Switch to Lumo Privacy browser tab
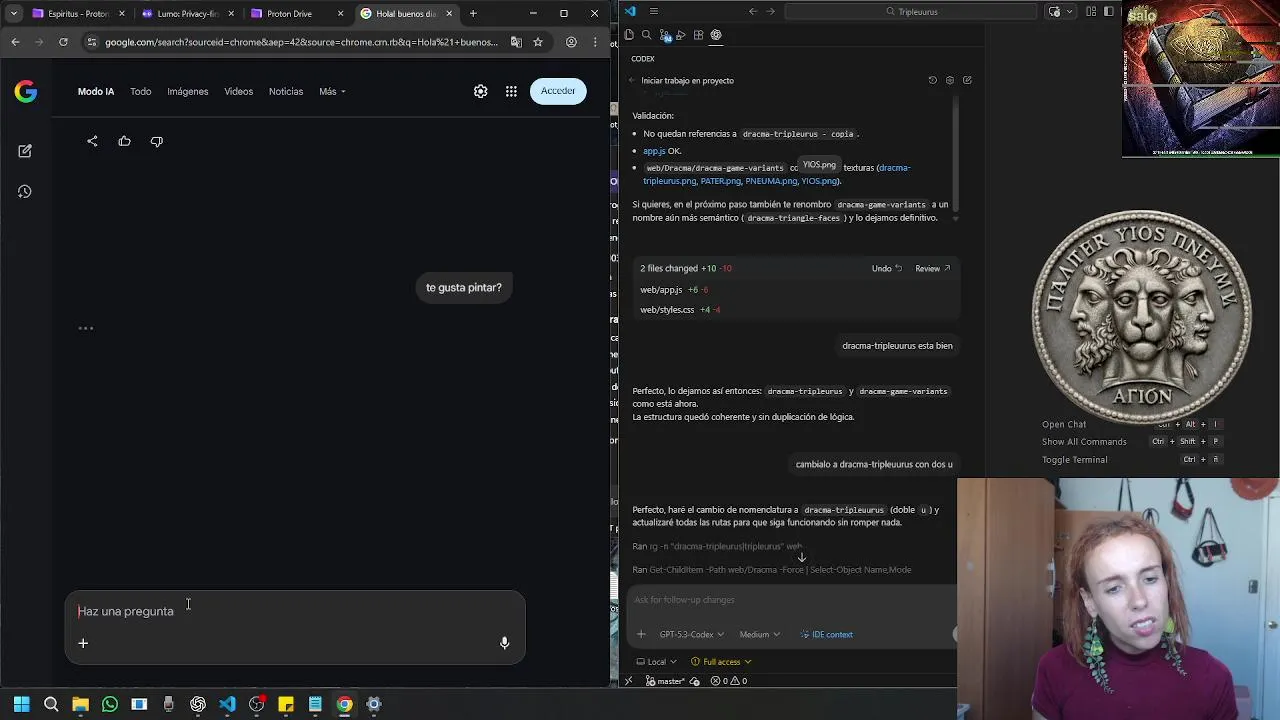Image resolution: width=1280 pixels, height=720 pixels. point(186,13)
